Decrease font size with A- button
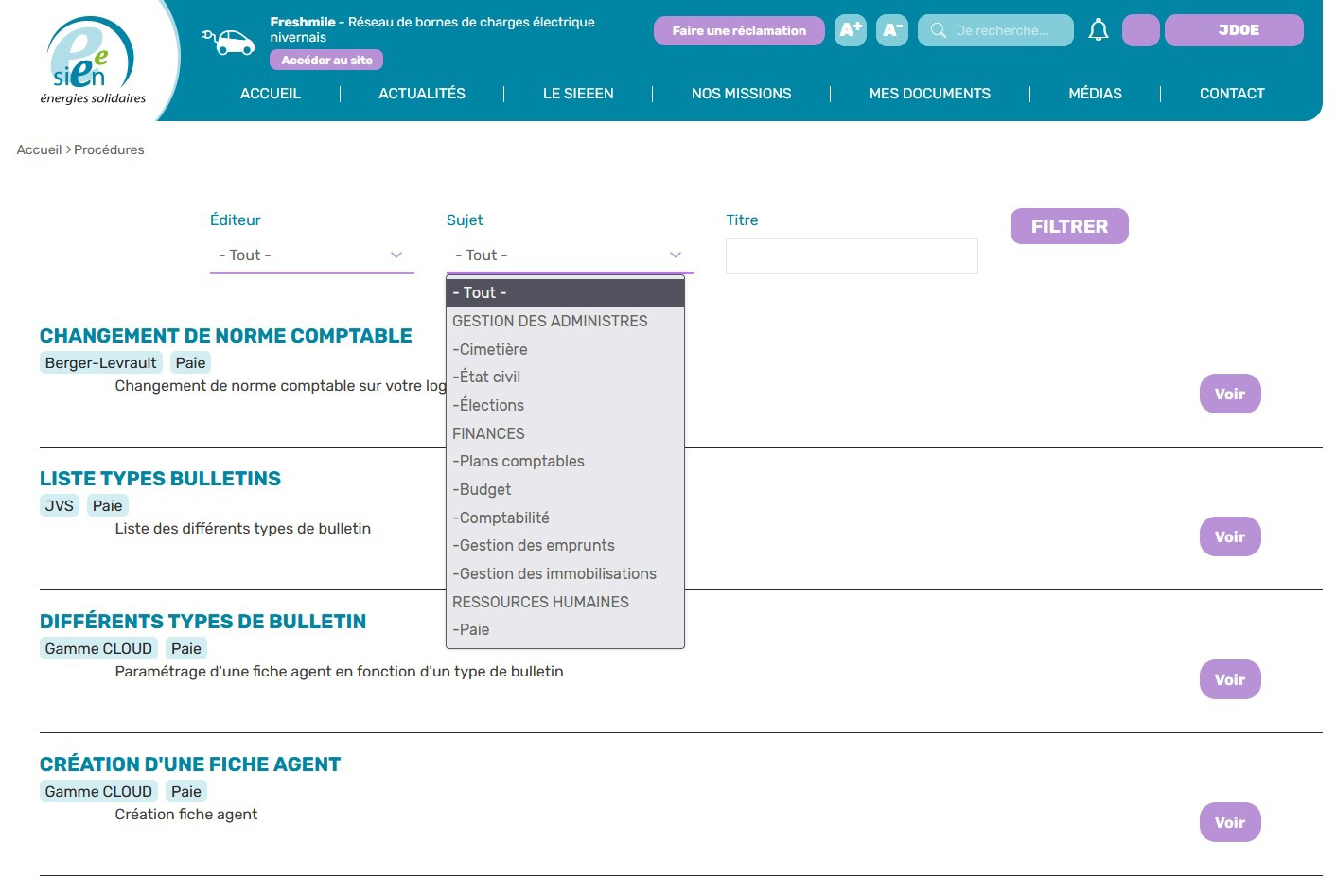 [x=891, y=30]
